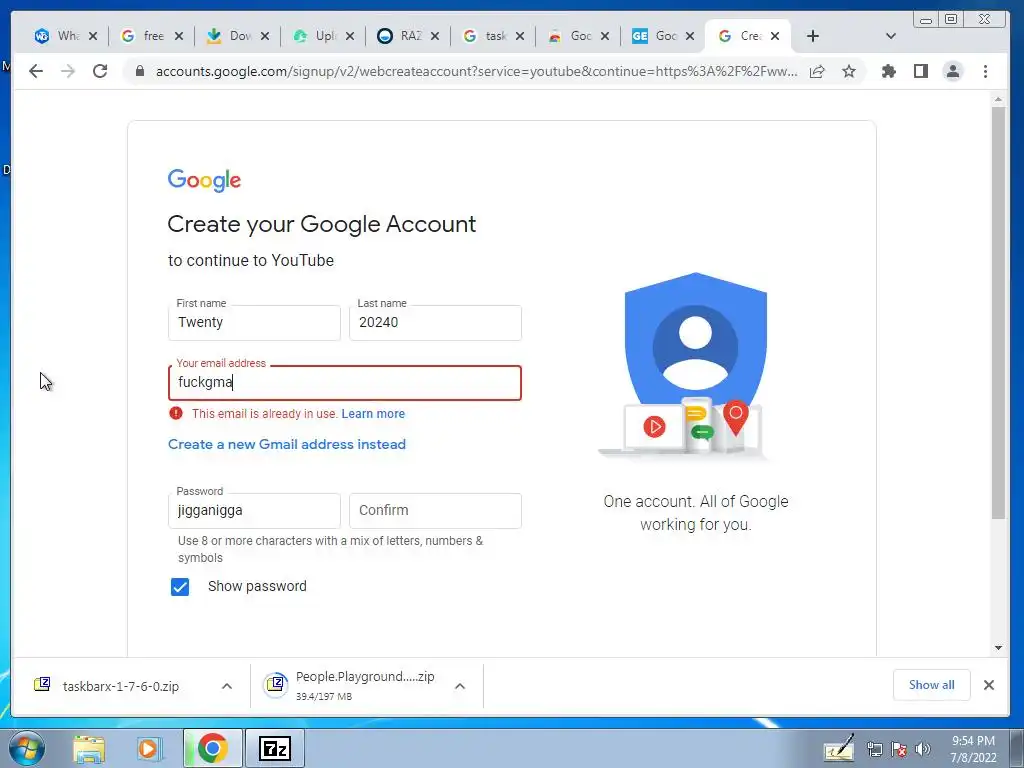This screenshot has height=768, width=1024.
Task: Close the 'free' tab
Action: pos(178,36)
